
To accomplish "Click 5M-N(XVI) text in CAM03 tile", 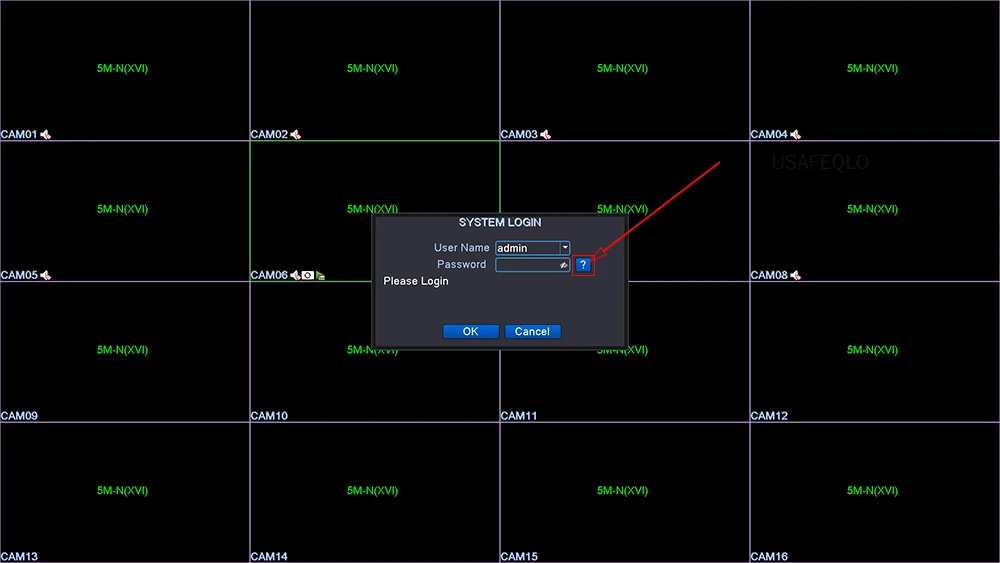I will (x=622, y=68).
